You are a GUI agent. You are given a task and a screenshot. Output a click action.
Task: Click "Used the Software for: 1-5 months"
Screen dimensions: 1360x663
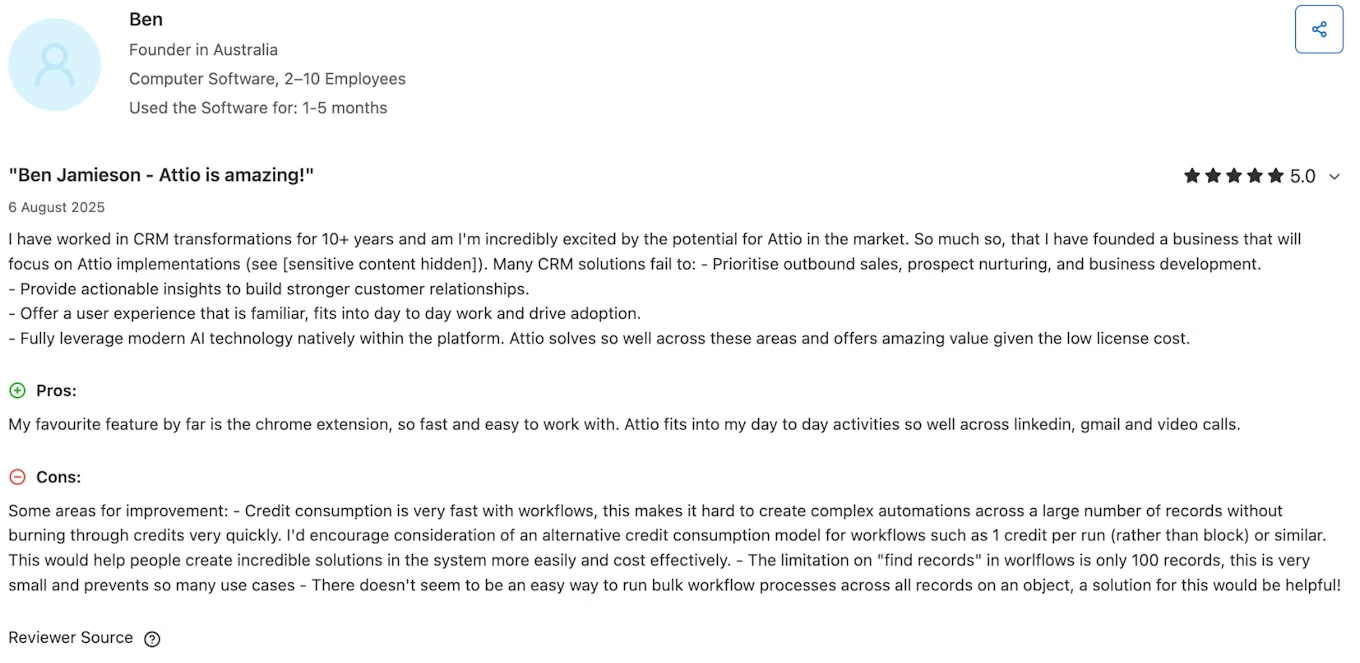coord(258,107)
